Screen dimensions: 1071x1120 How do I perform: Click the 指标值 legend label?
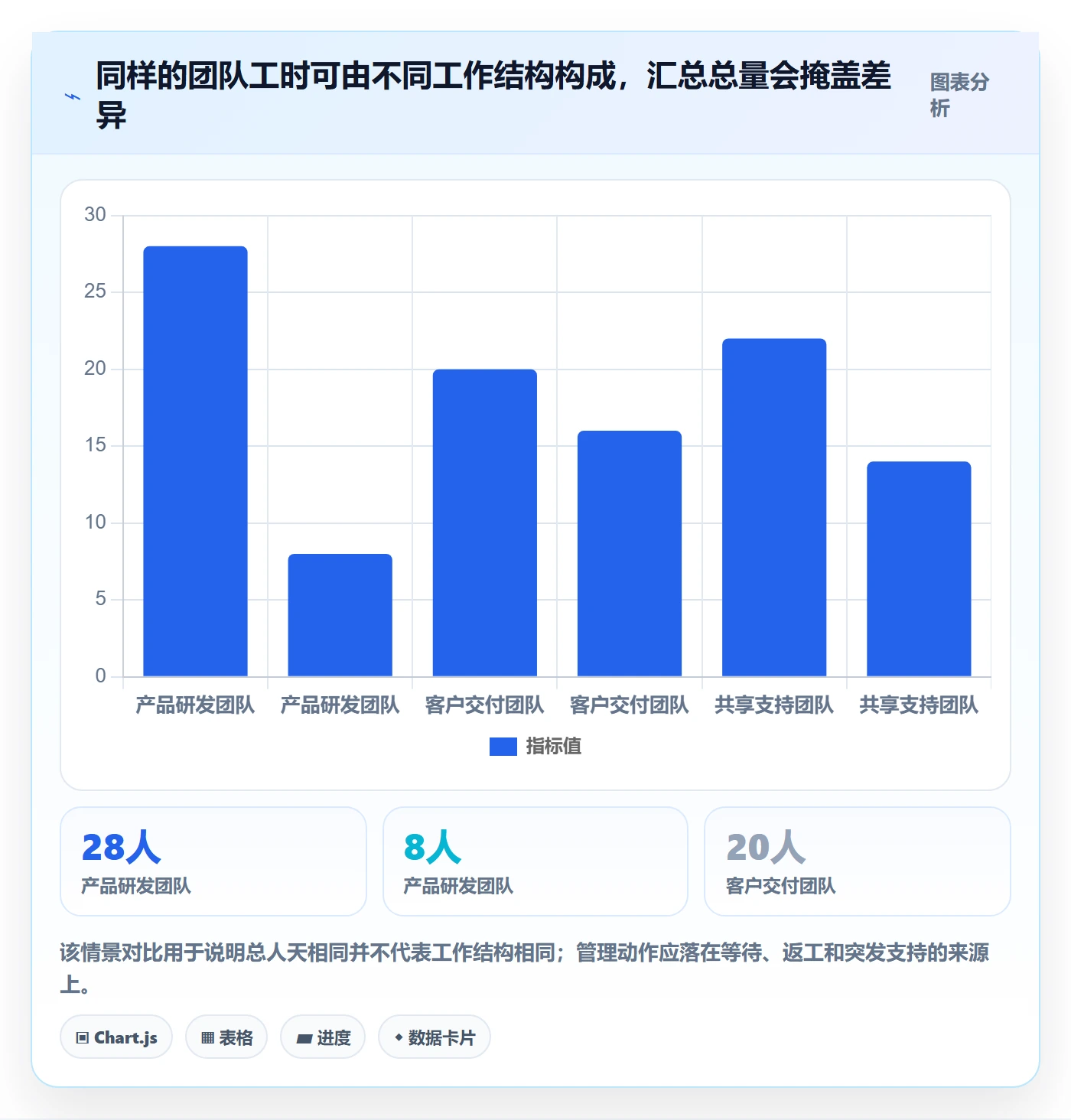554,746
